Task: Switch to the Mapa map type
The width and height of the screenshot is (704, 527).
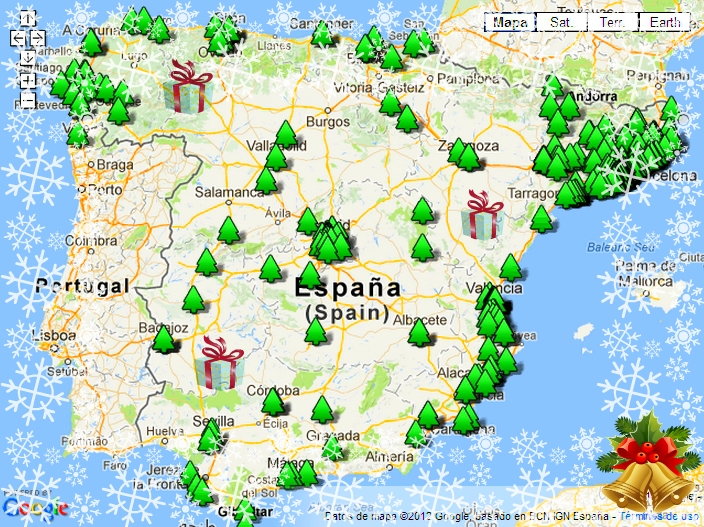Action: (x=510, y=22)
